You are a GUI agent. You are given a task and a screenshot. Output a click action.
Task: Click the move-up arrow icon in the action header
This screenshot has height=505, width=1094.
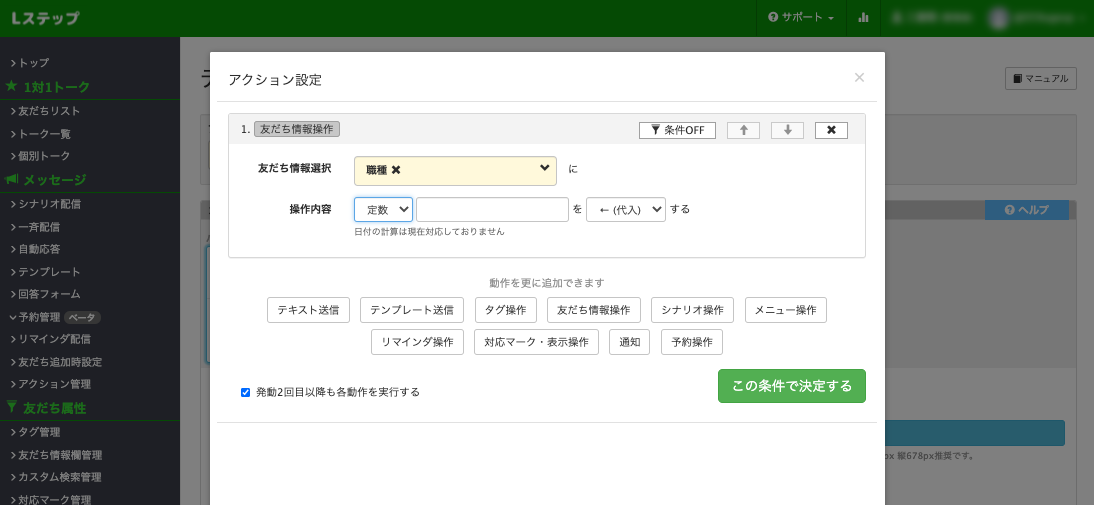743,130
